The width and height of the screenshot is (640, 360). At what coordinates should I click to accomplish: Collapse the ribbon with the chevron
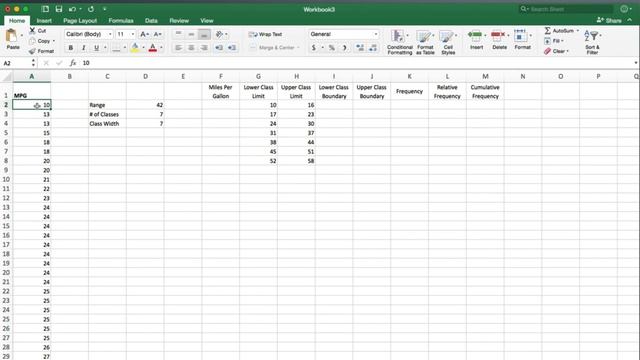tap(629, 20)
